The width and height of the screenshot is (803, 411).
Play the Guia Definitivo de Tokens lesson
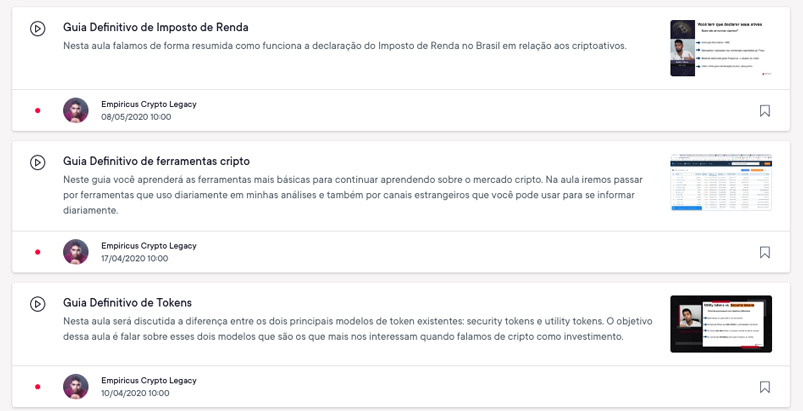37,304
